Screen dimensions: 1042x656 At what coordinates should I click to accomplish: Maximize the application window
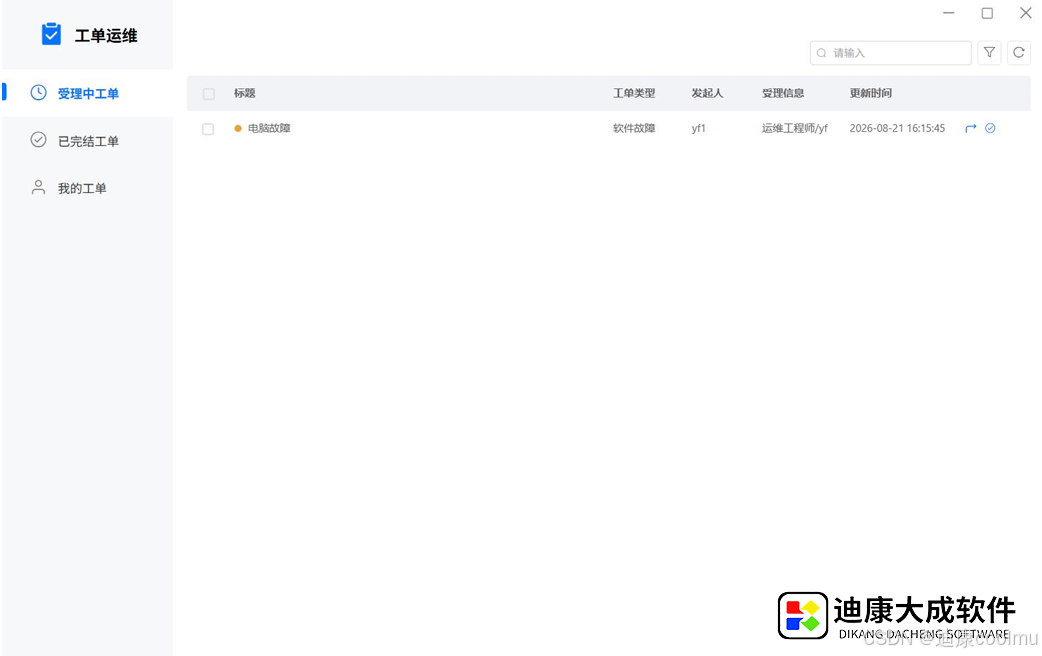(988, 13)
